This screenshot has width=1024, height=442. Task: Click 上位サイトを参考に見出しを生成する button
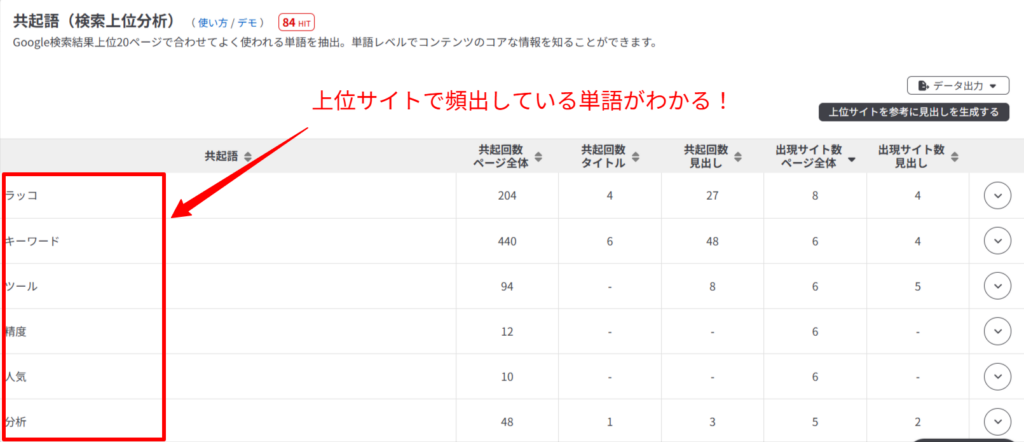click(910, 112)
